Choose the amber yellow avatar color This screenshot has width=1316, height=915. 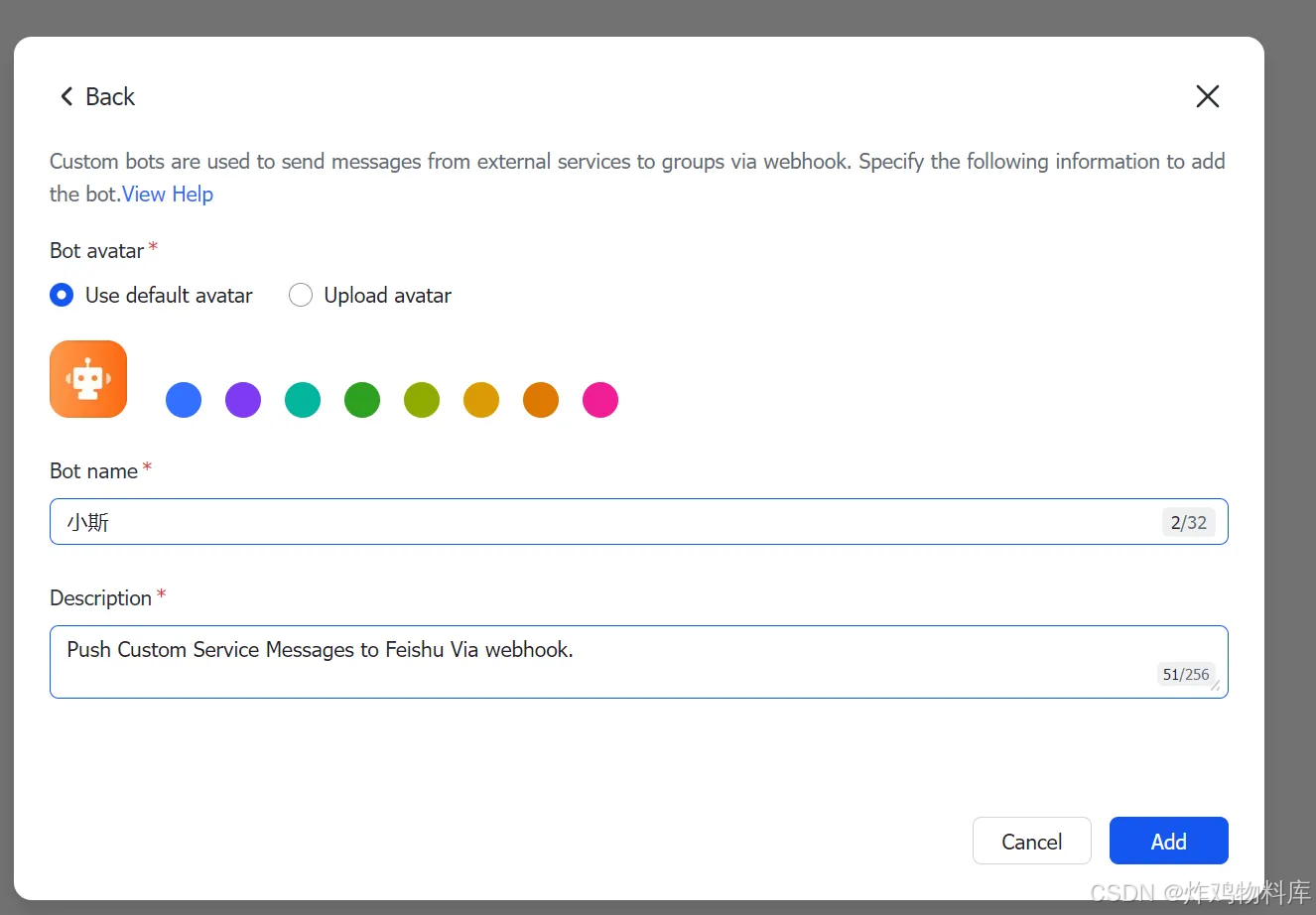[481, 400]
